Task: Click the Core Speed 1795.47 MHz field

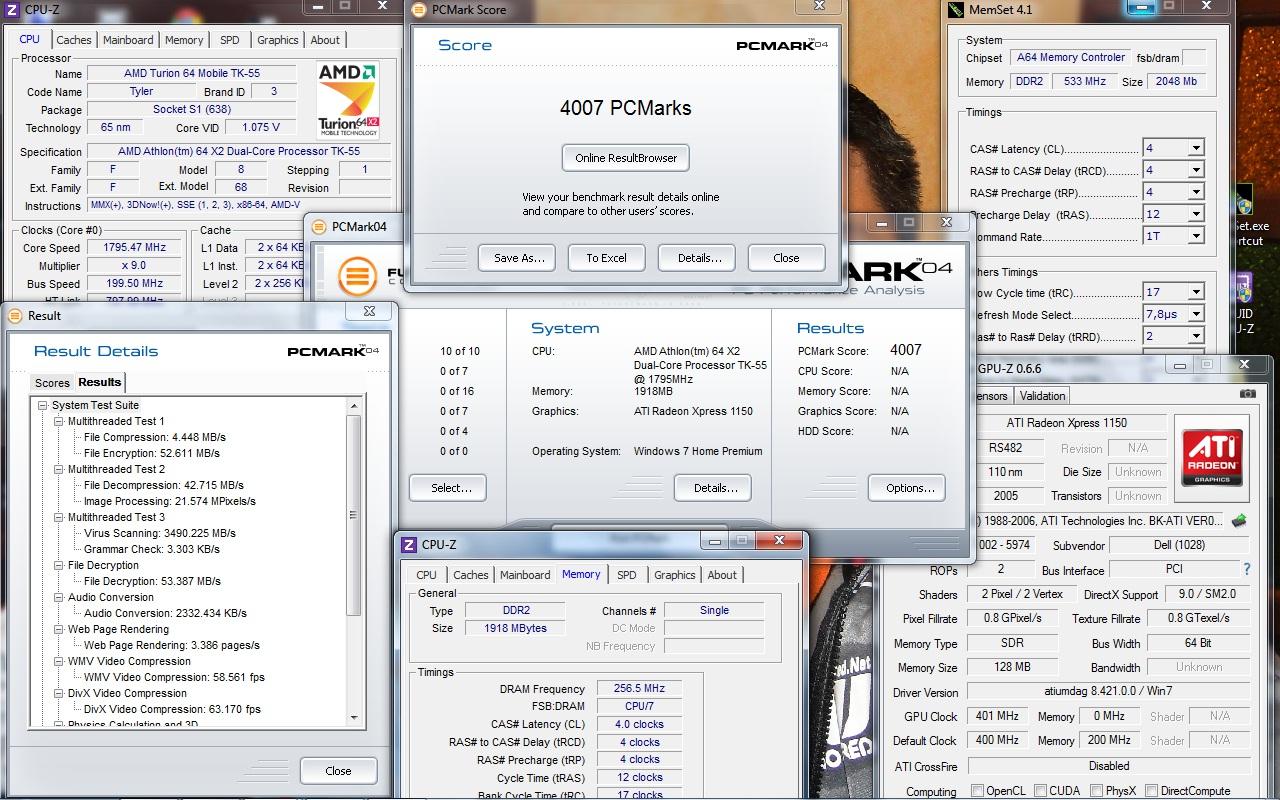Action: coord(135,248)
